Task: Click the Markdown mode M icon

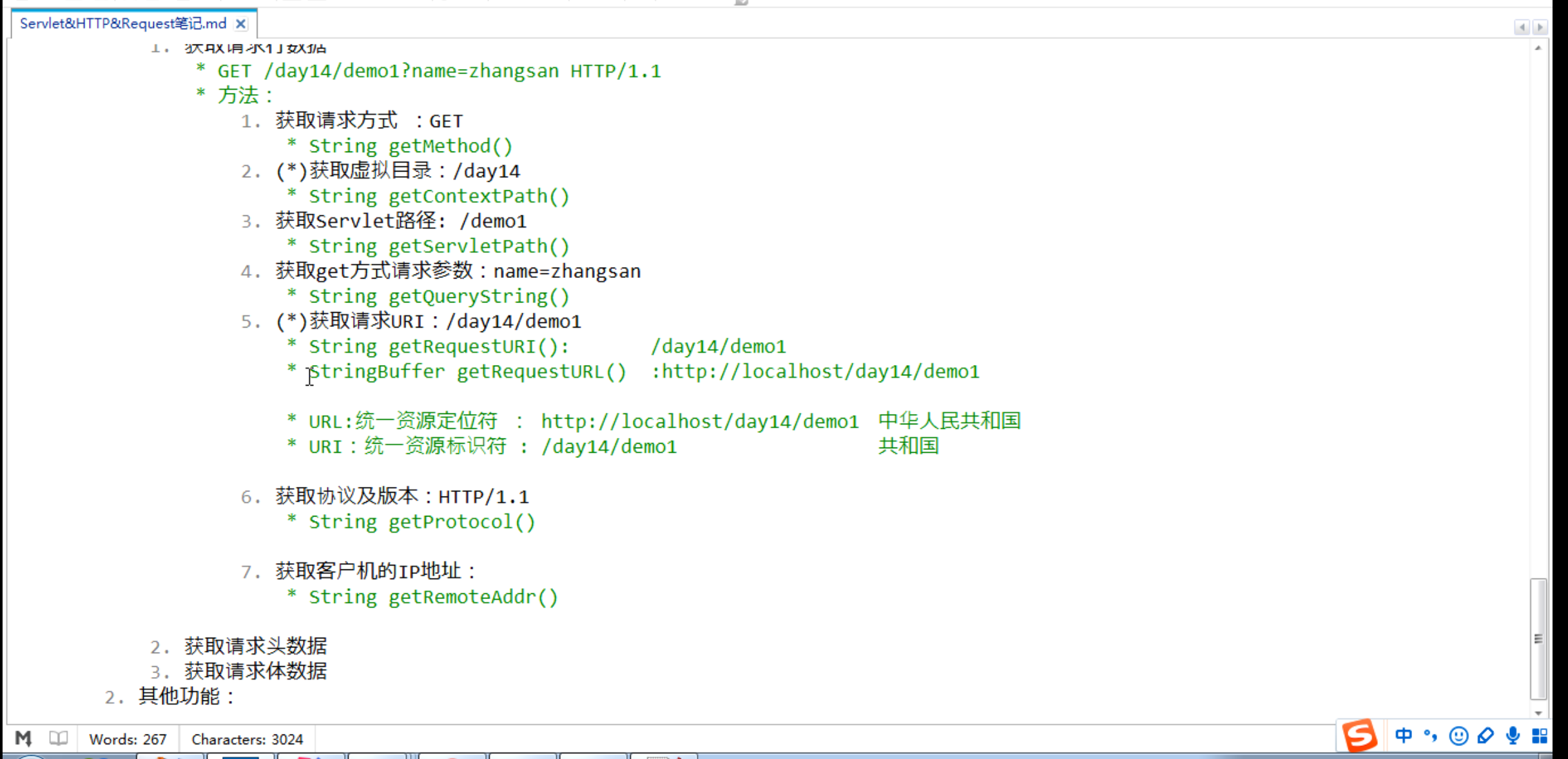Action: (23, 738)
